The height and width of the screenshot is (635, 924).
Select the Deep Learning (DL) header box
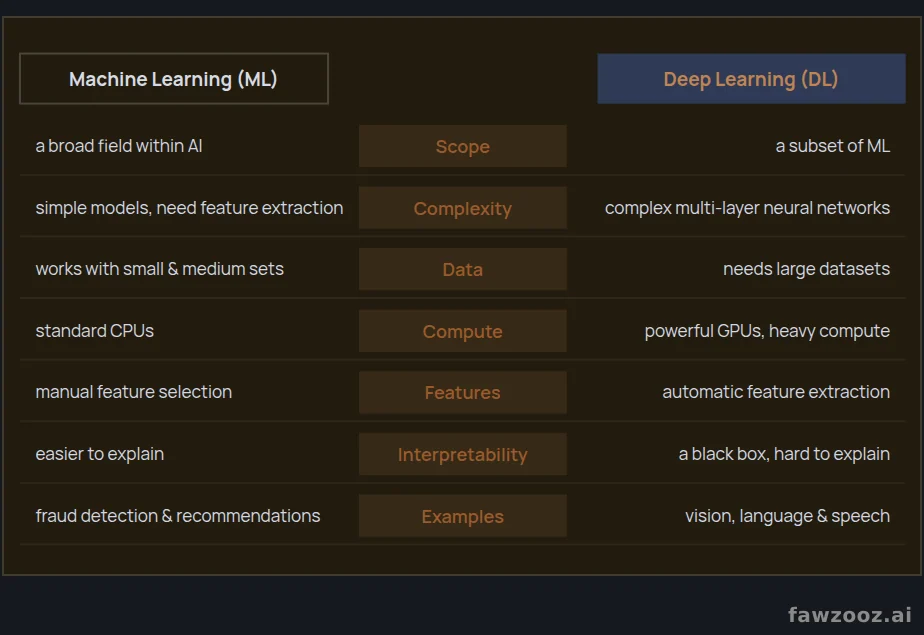[751, 79]
